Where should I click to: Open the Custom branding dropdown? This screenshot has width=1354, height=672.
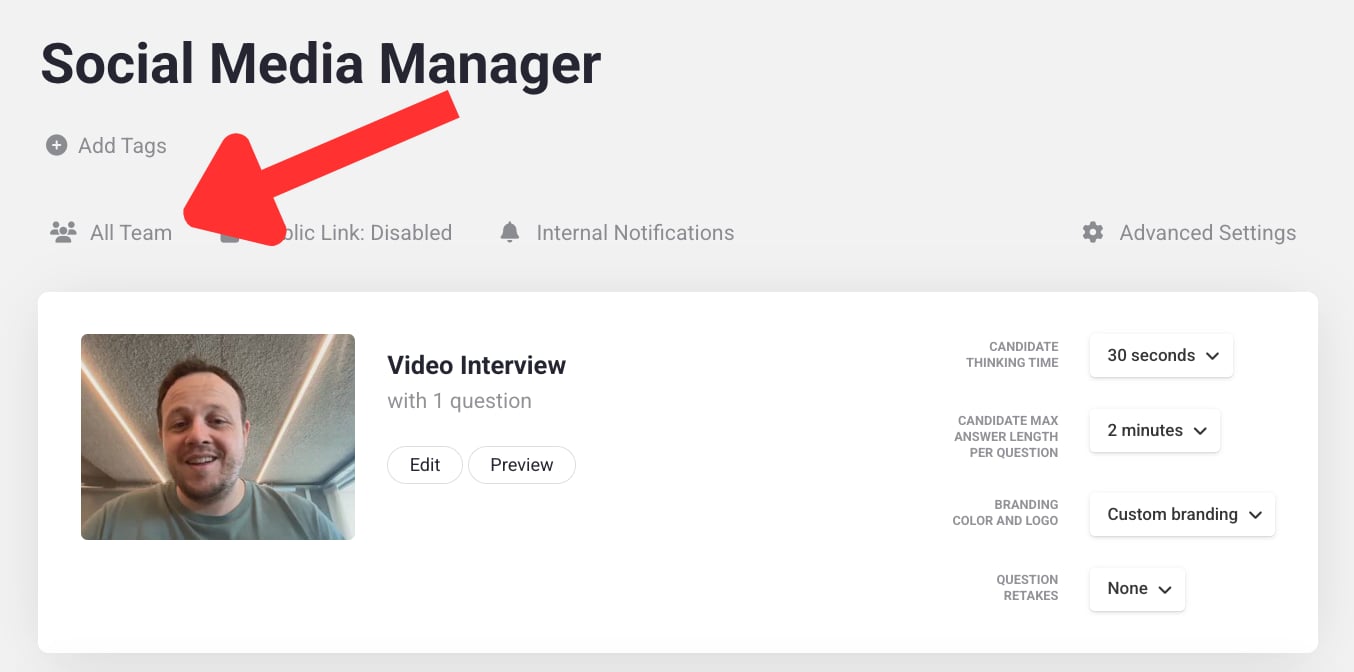coord(1182,514)
